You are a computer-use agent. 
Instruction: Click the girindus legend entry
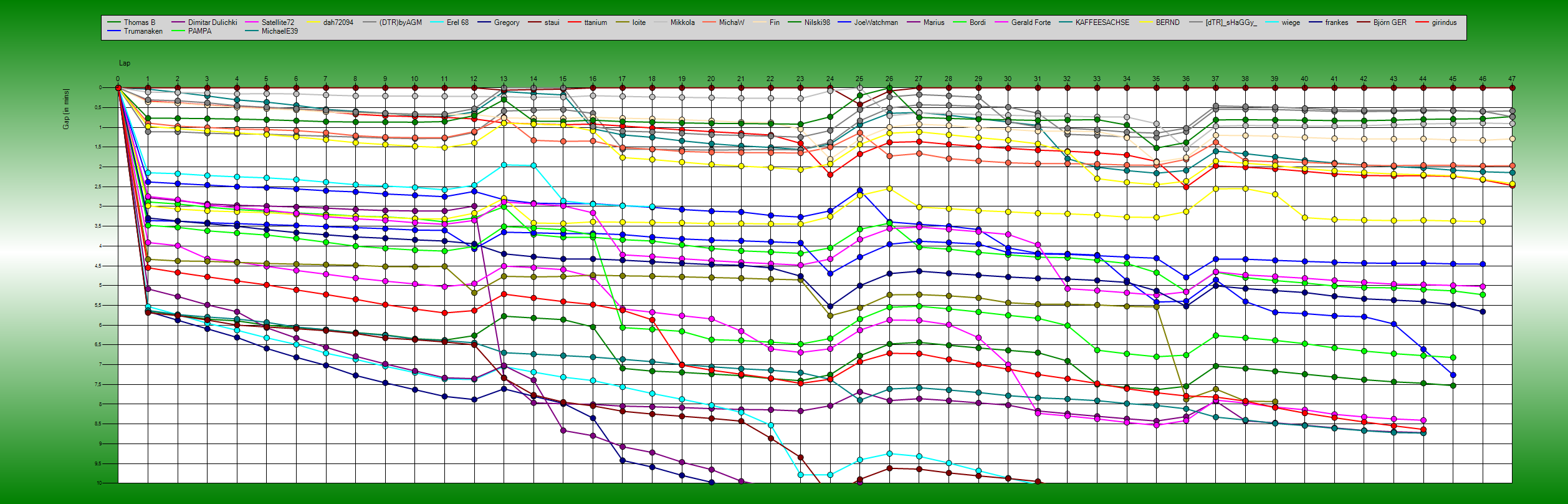coord(1444,22)
